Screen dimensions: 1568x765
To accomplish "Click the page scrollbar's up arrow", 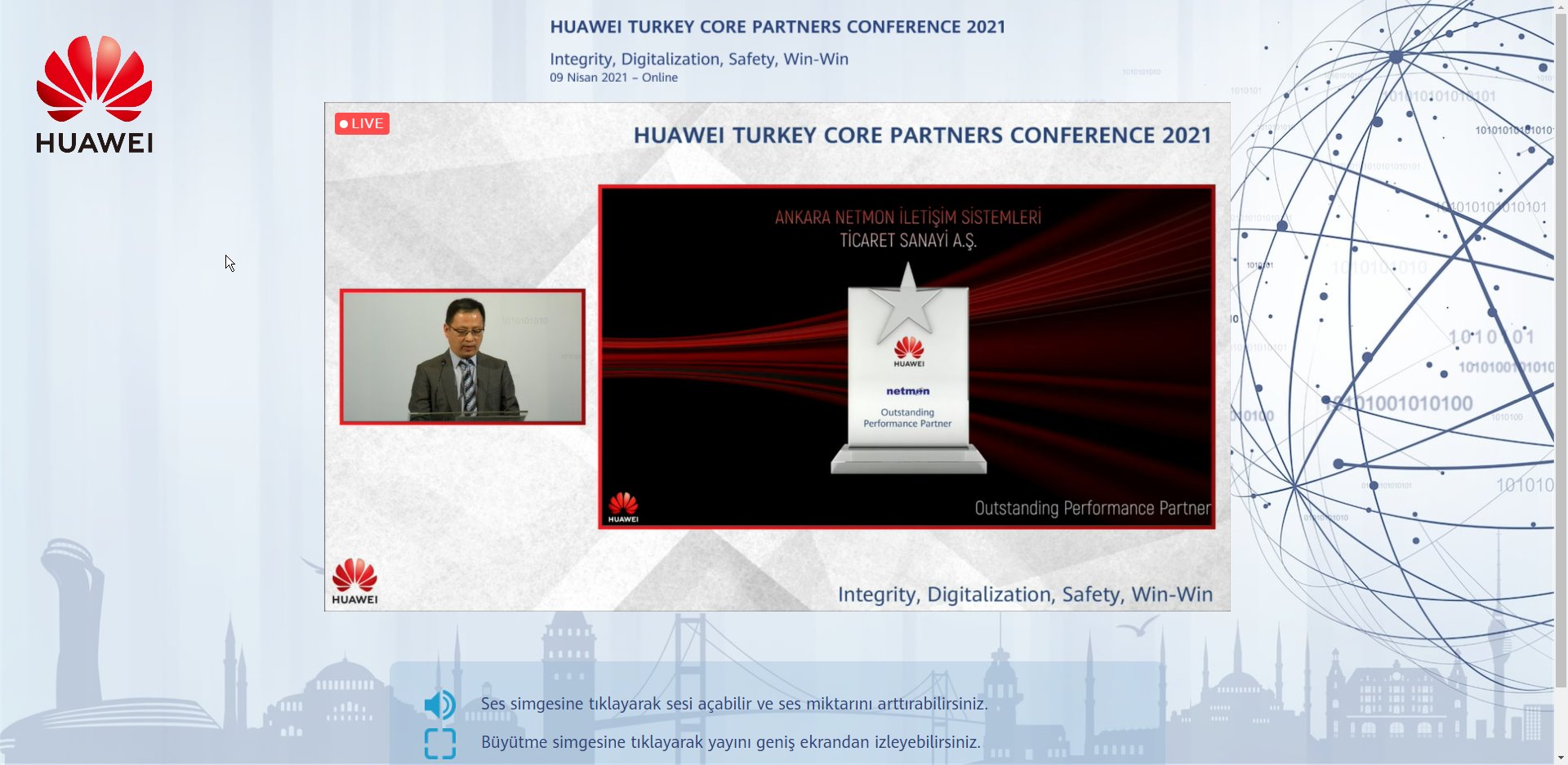I will click(x=1561, y=7).
